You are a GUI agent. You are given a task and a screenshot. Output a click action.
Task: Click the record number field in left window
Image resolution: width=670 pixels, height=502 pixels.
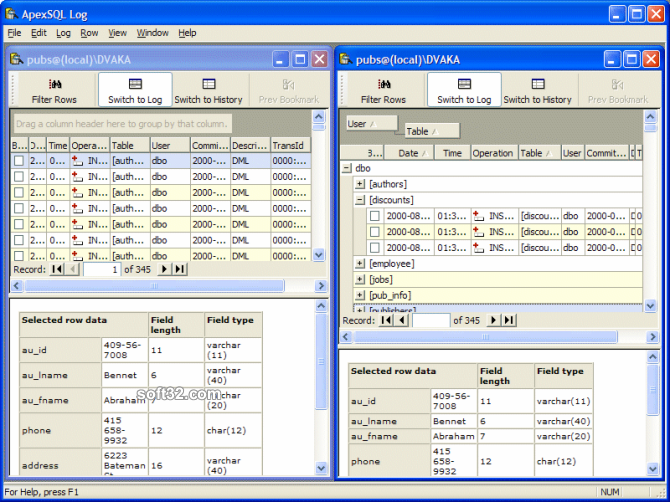pyautogui.click(x=102, y=269)
